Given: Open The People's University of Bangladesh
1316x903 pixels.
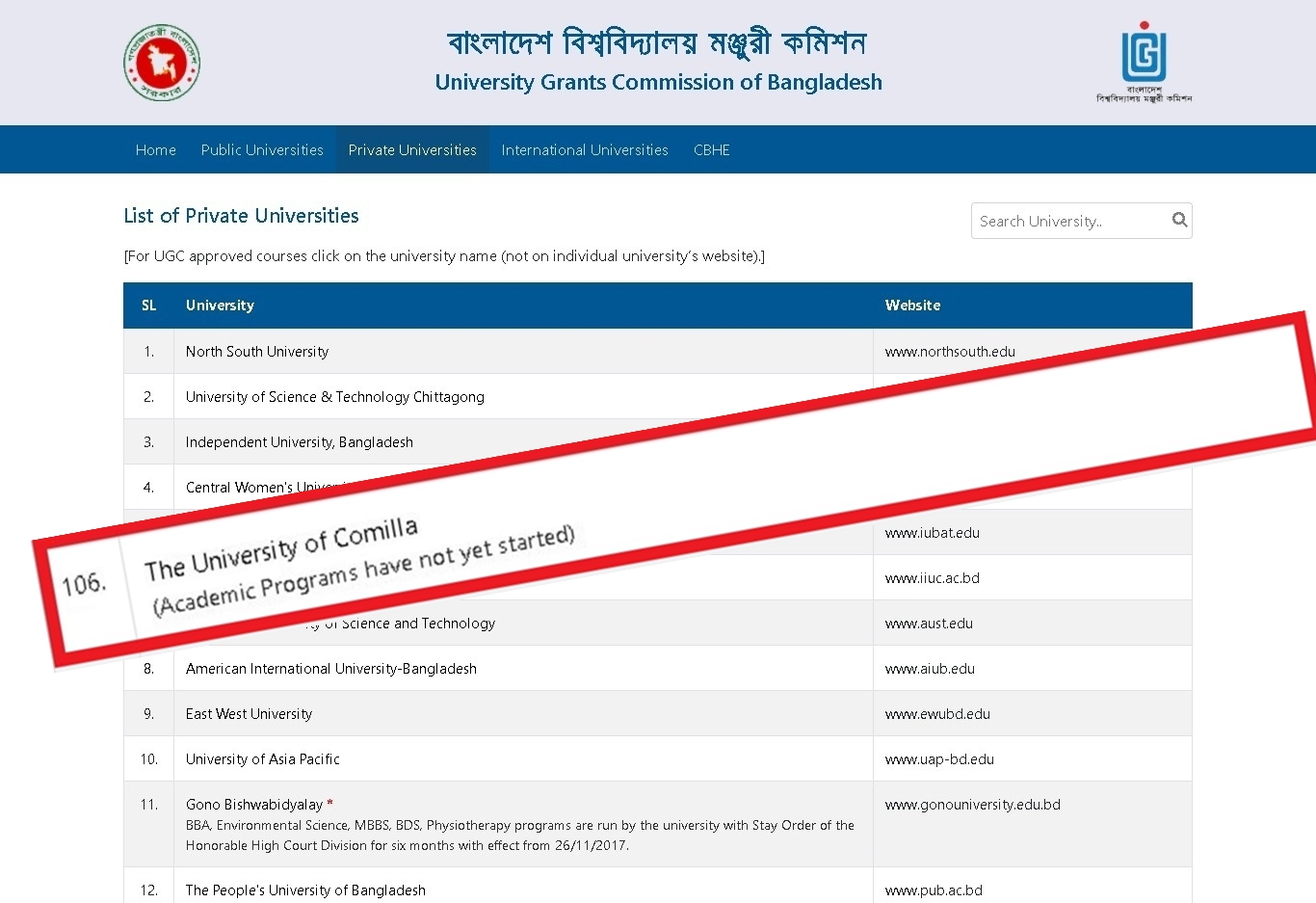Looking at the screenshot, I should (x=305, y=890).
